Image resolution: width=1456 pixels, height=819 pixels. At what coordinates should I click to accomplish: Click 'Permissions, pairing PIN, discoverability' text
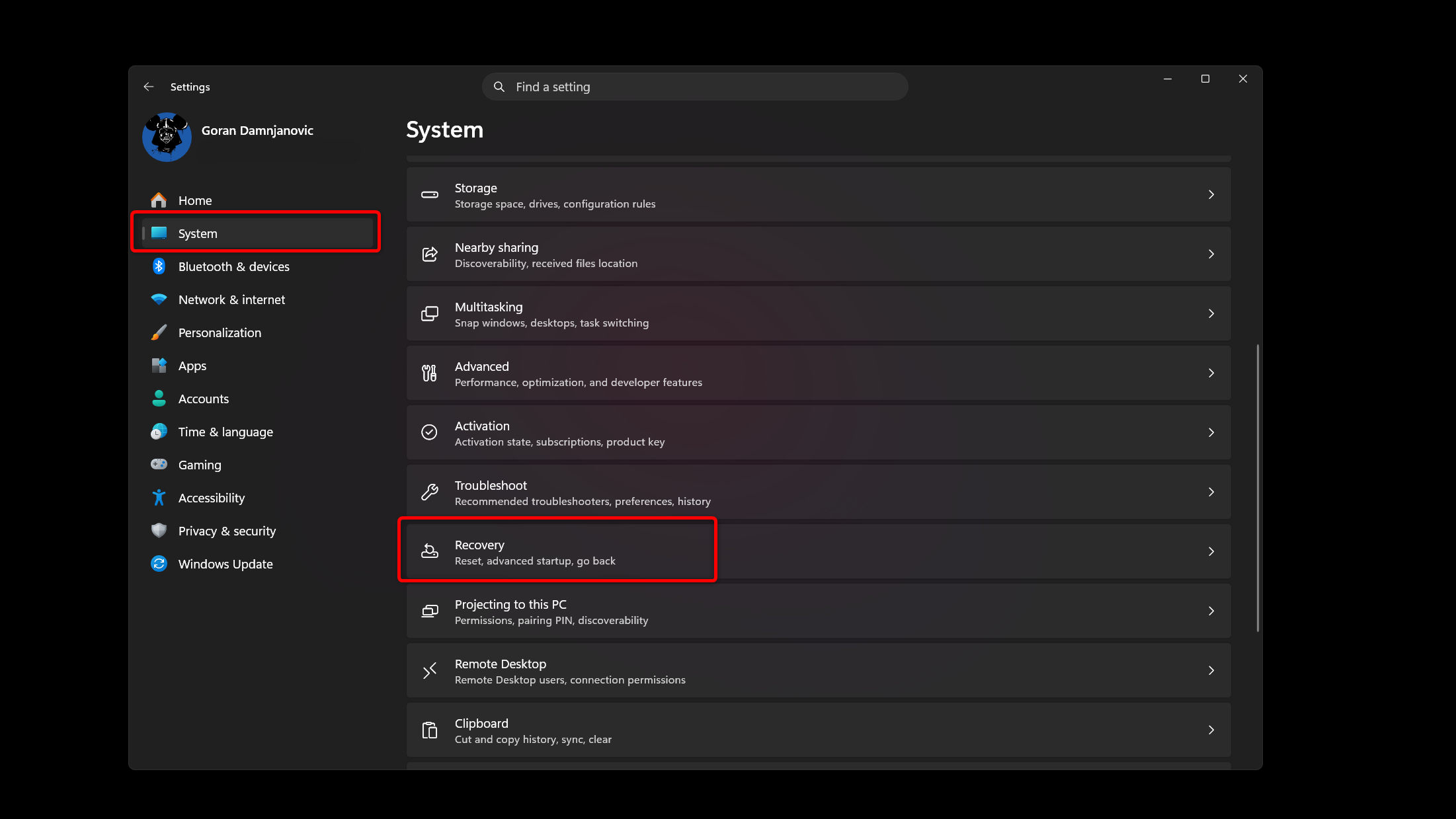(x=551, y=621)
